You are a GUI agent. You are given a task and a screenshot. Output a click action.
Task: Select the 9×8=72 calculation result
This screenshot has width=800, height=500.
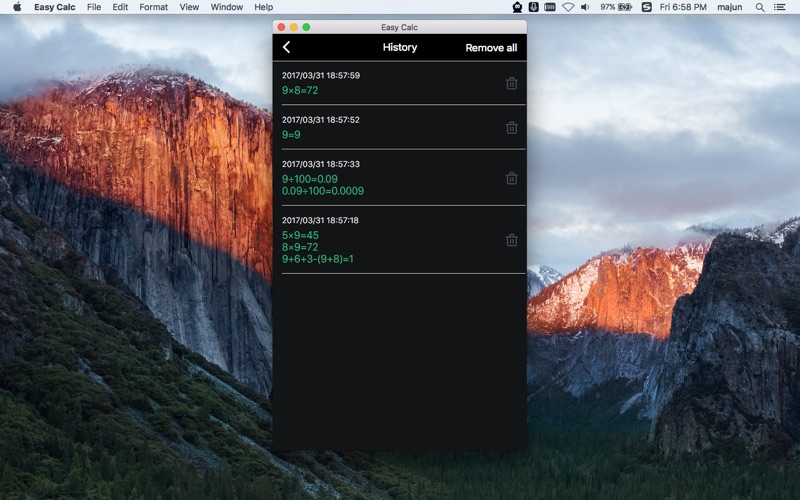click(300, 90)
